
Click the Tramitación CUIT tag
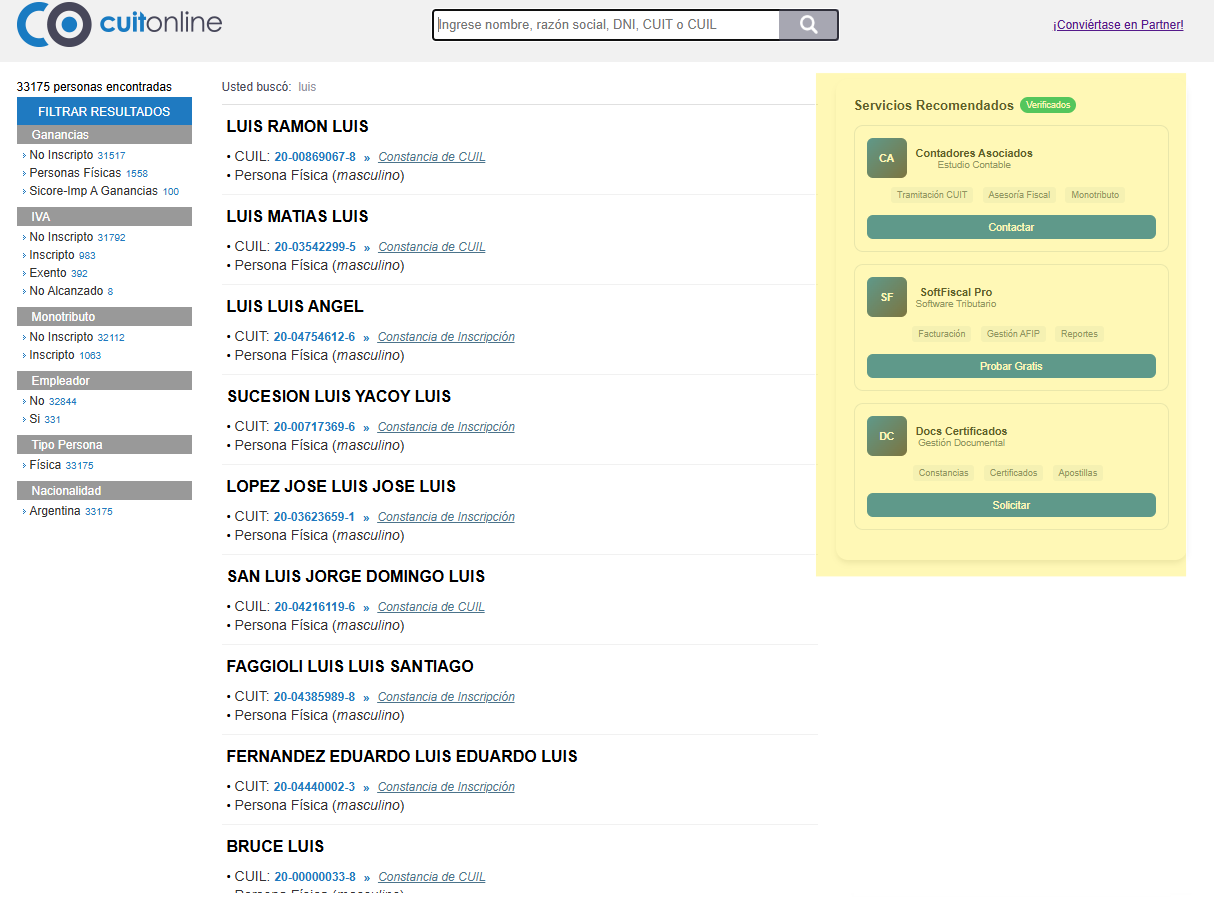coord(931,195)
